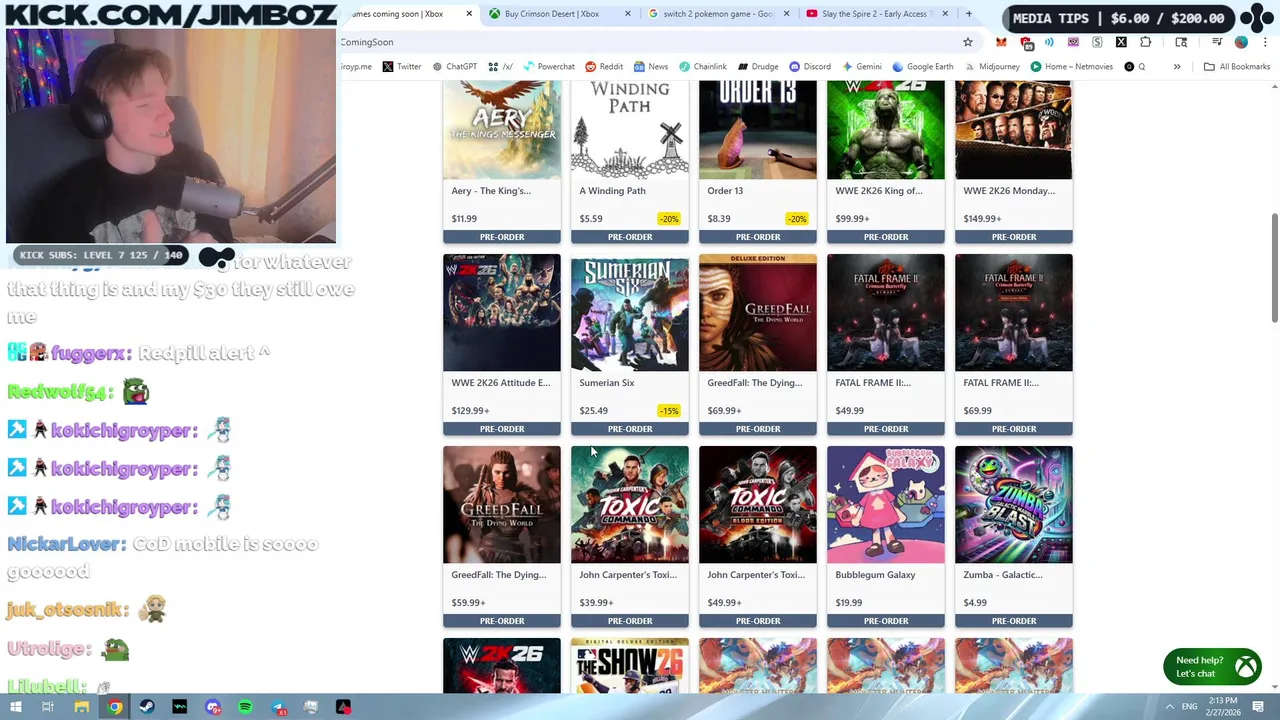Click the -20% badge on Order 13
This screenshot has width=1280, height=720.
(796, 218)
